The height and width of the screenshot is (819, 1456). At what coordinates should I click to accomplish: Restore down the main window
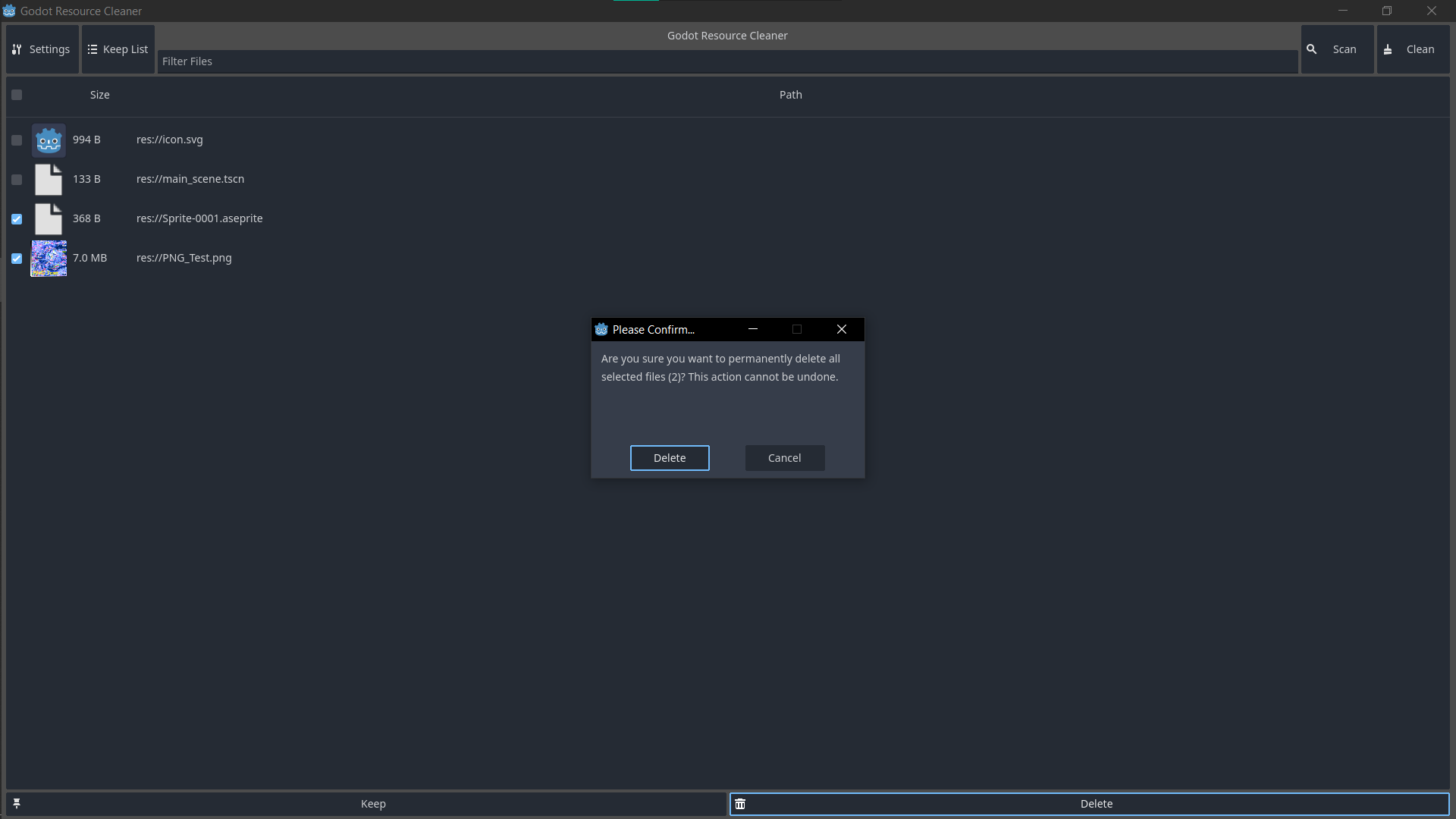pos(1387,11)
